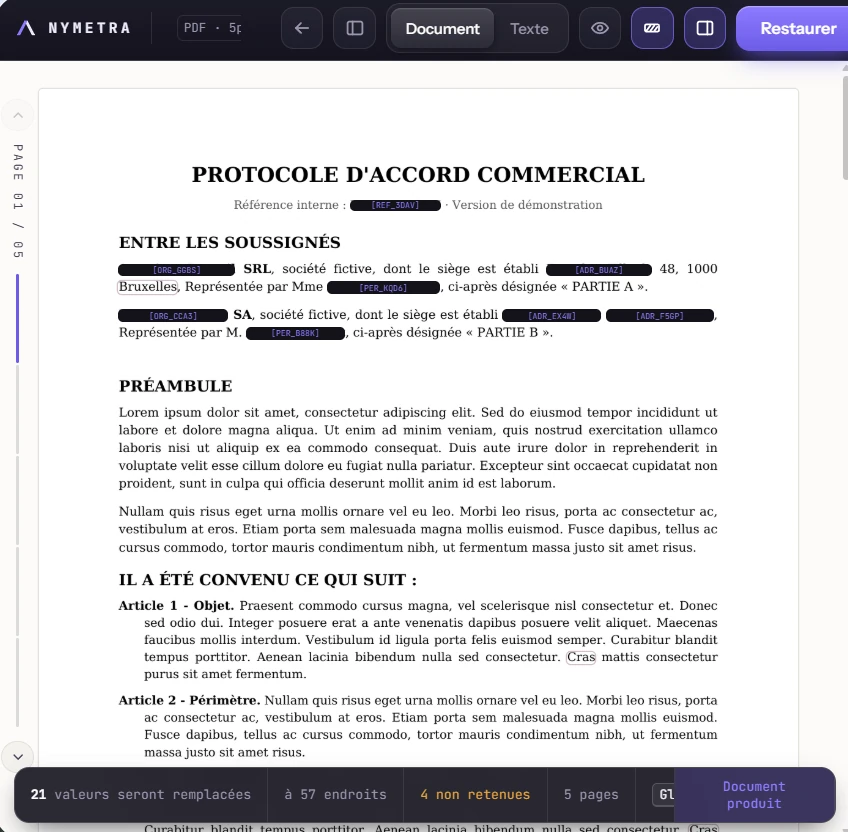Click the PER_KQD6 redacted tag

point(383,288)
